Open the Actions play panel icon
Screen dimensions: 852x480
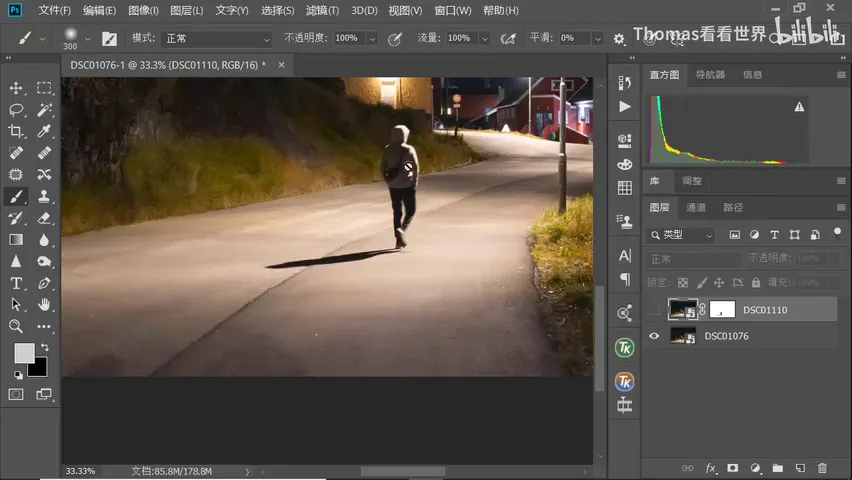(625, 107)
